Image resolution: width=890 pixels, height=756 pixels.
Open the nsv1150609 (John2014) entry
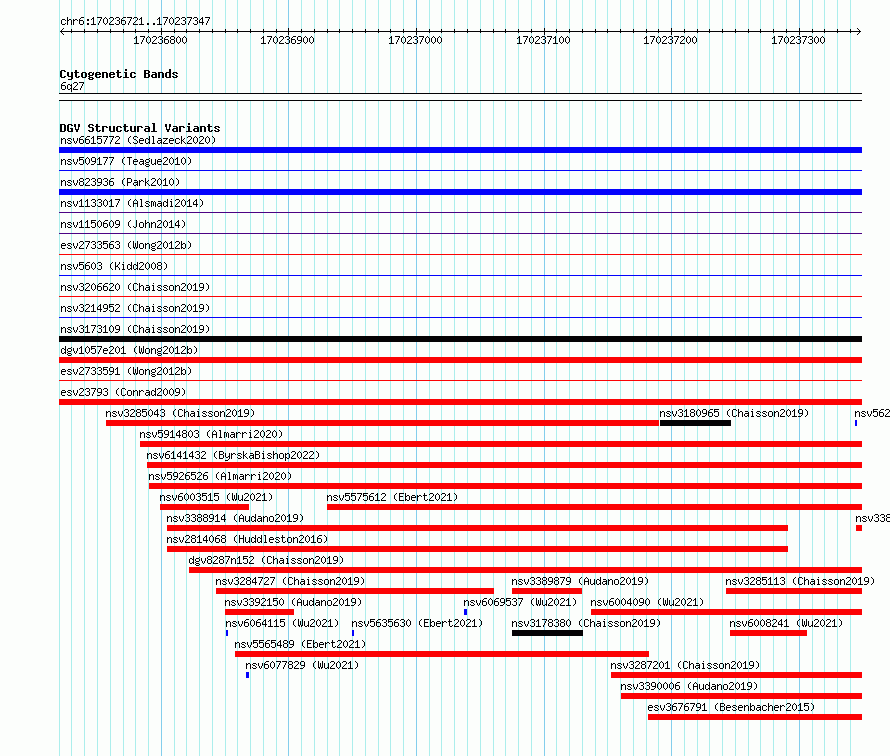coord(123,224)
